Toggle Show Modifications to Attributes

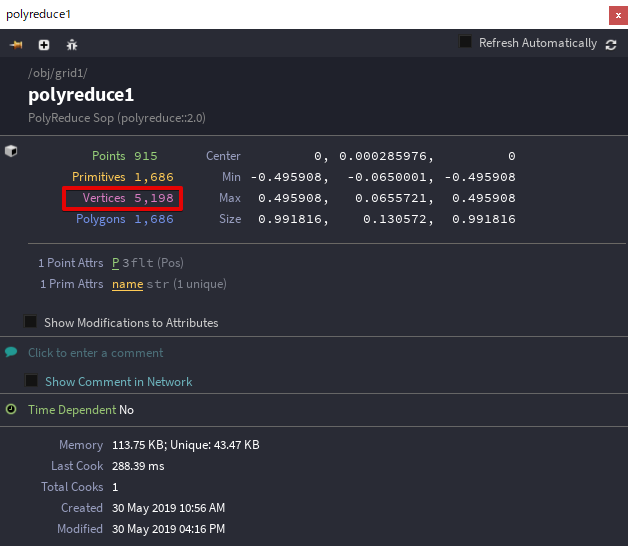click(x=31, y=322)
